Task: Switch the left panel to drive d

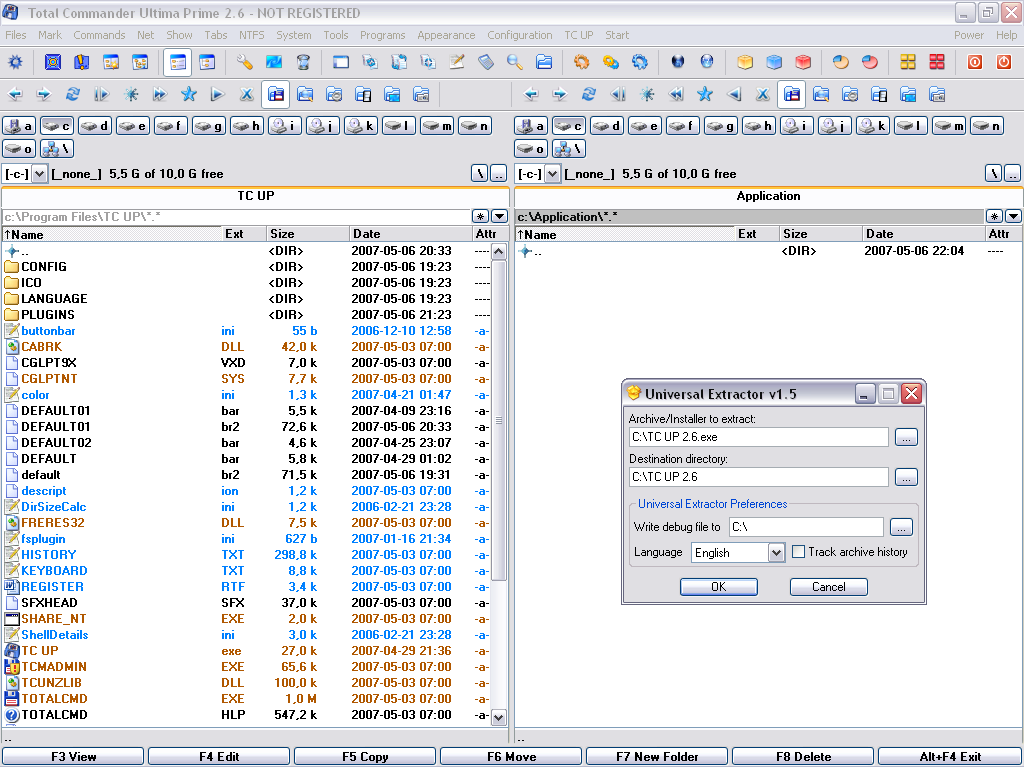Action: pyautogui.click(x=95, y=126)
